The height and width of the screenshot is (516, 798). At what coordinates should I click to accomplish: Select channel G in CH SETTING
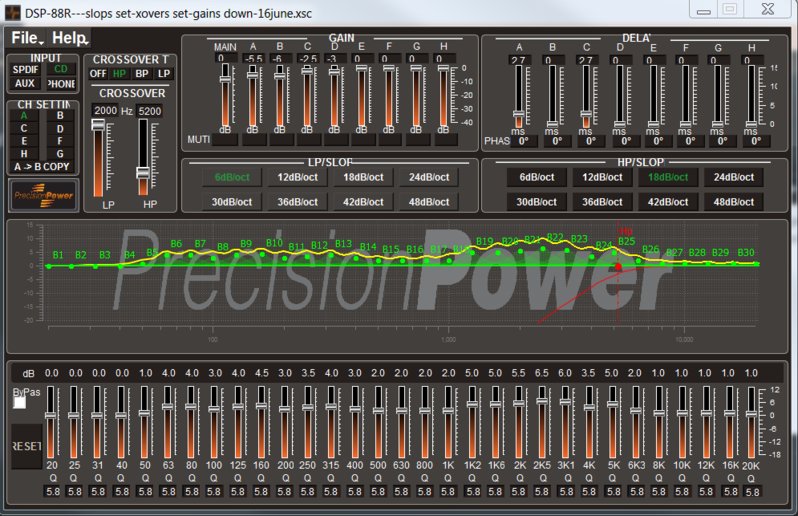pos(60,154)
